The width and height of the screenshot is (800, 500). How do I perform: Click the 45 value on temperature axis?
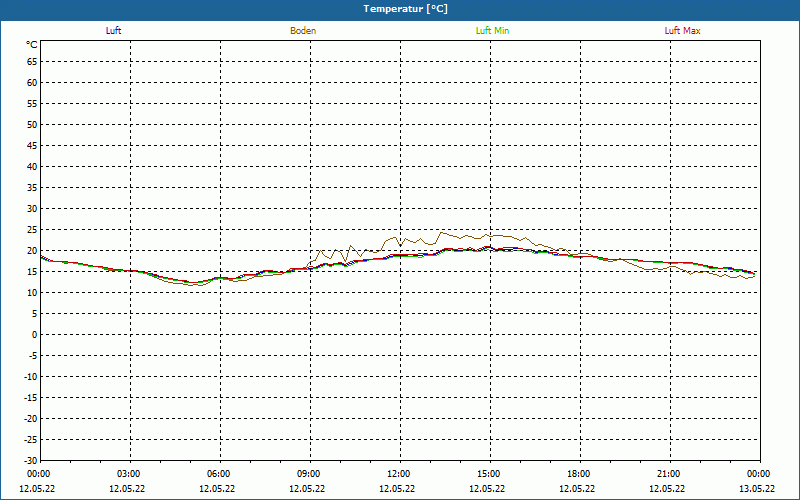[32, 146]
